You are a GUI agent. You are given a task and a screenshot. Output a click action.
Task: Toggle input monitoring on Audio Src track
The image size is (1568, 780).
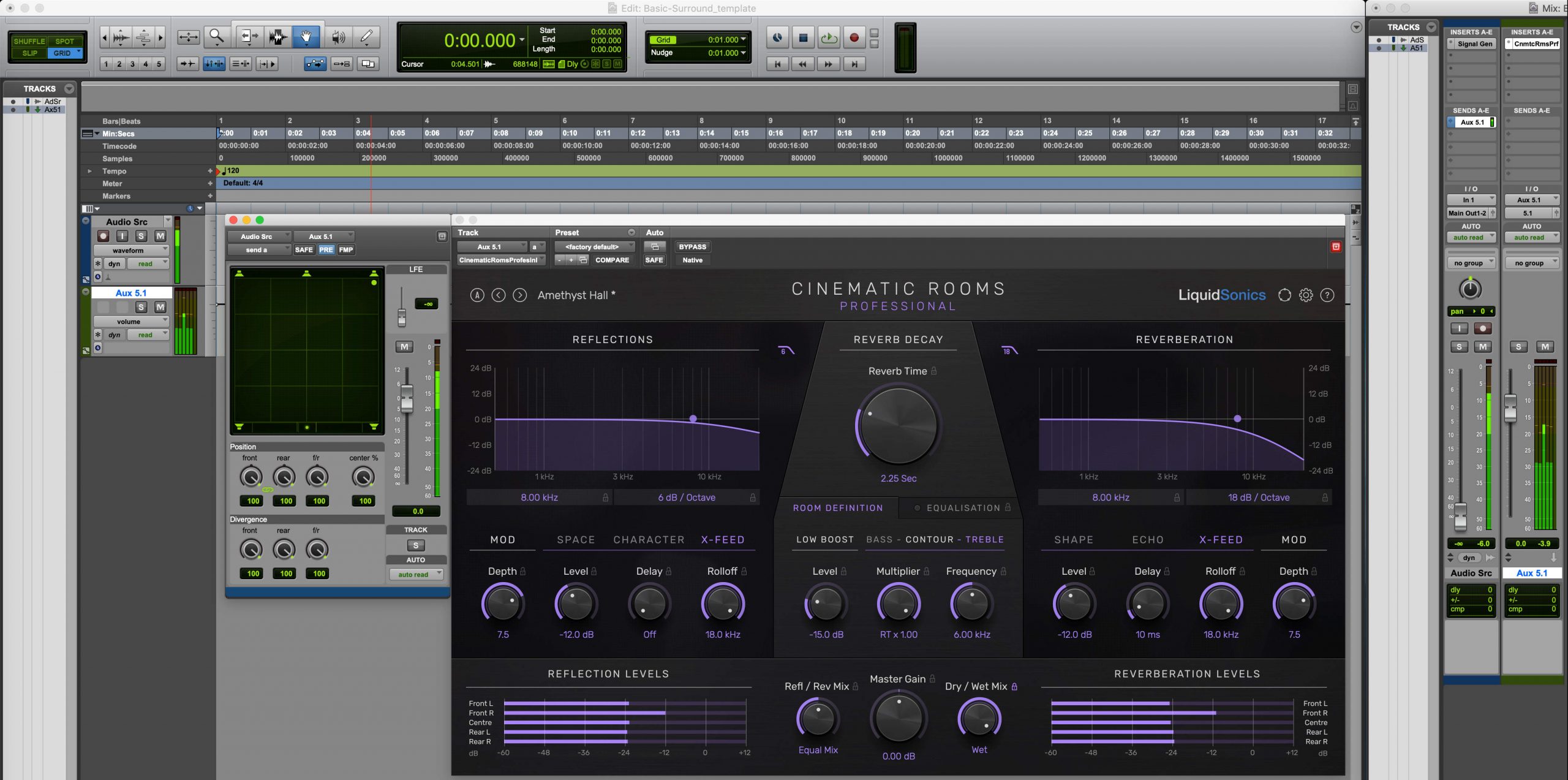coord(122,236)
